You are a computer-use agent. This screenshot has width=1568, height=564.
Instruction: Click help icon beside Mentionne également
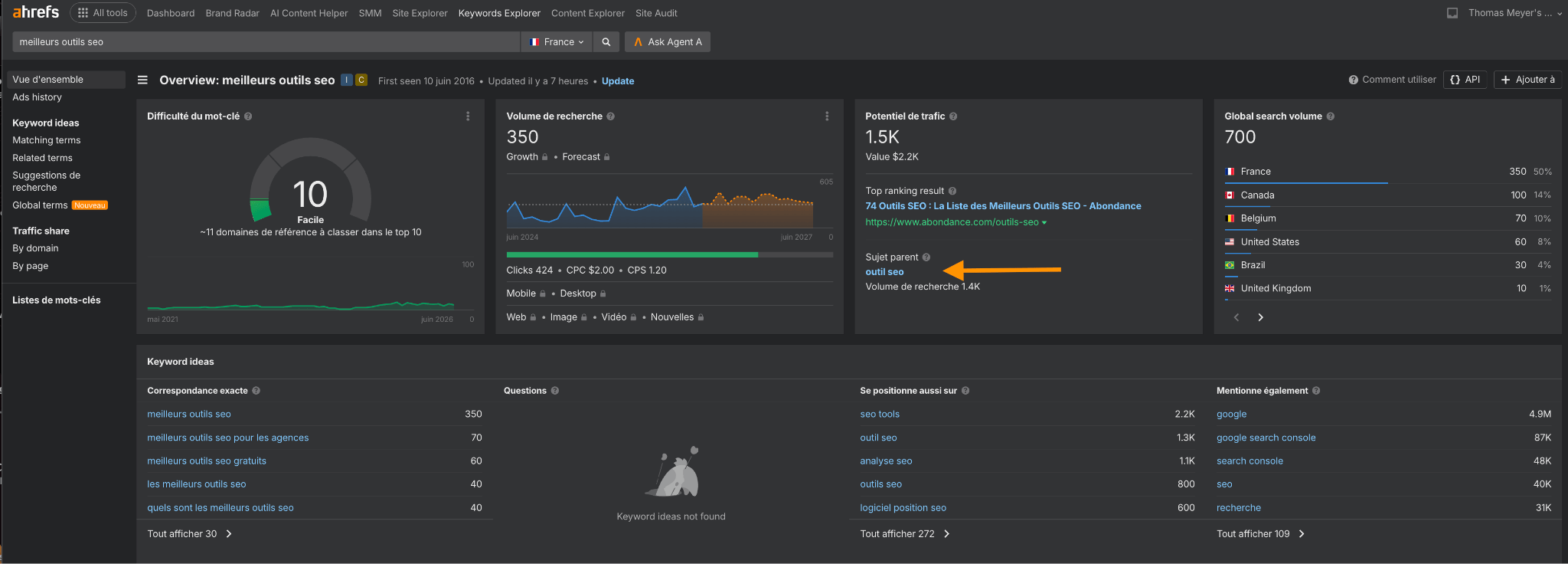click(x=1316, y=391)
